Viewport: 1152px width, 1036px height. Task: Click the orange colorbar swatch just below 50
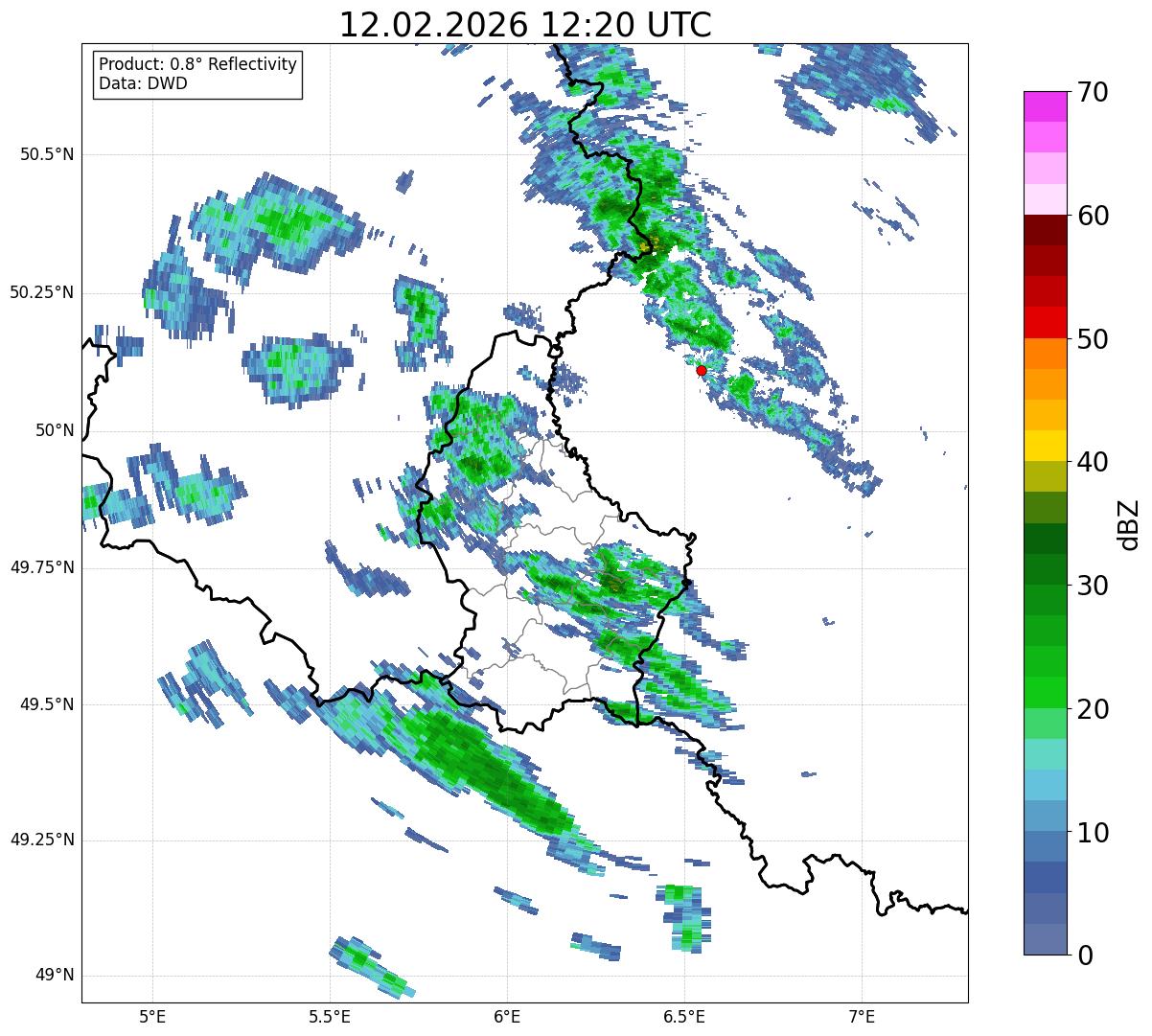click(1045, 354)
